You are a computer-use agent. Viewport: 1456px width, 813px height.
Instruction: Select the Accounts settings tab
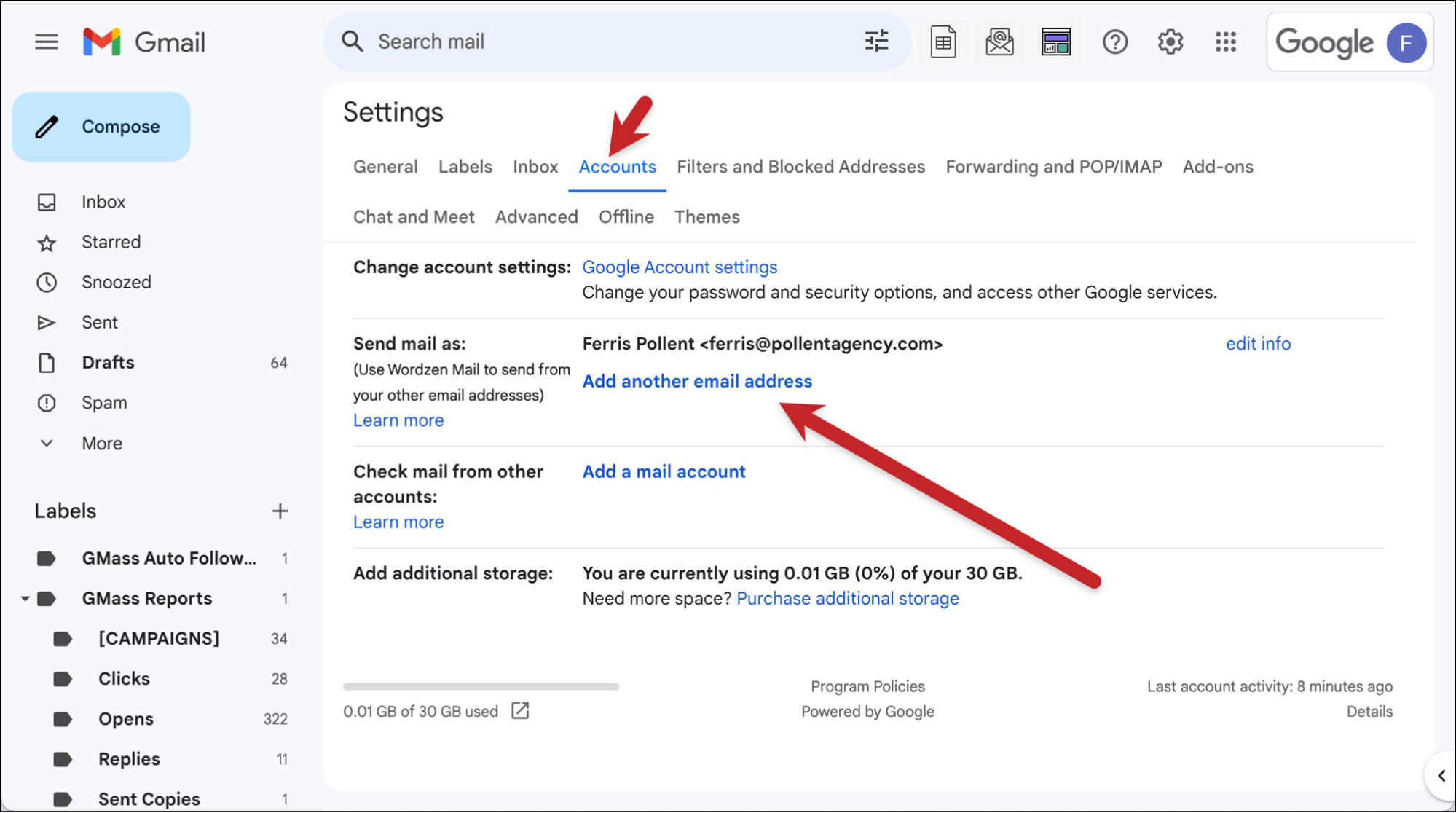[617, 167]
